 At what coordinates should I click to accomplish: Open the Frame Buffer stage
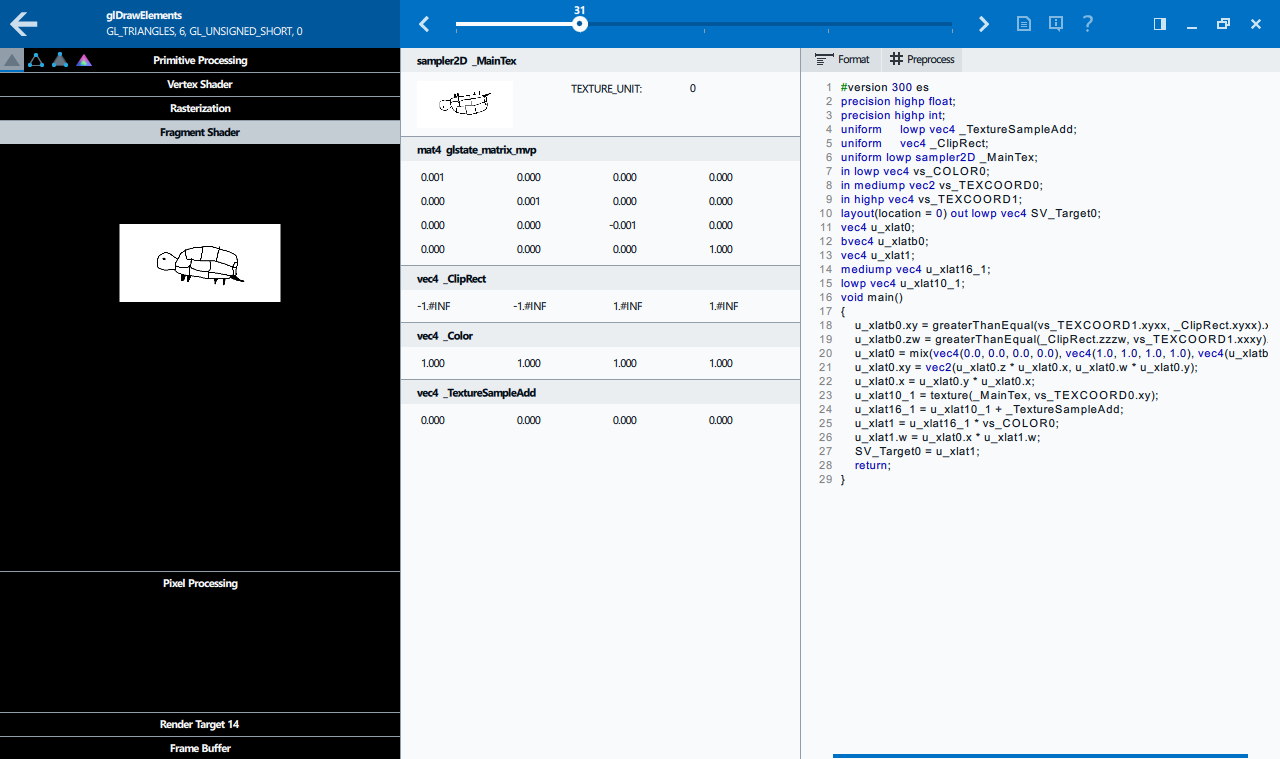point(200,748)
